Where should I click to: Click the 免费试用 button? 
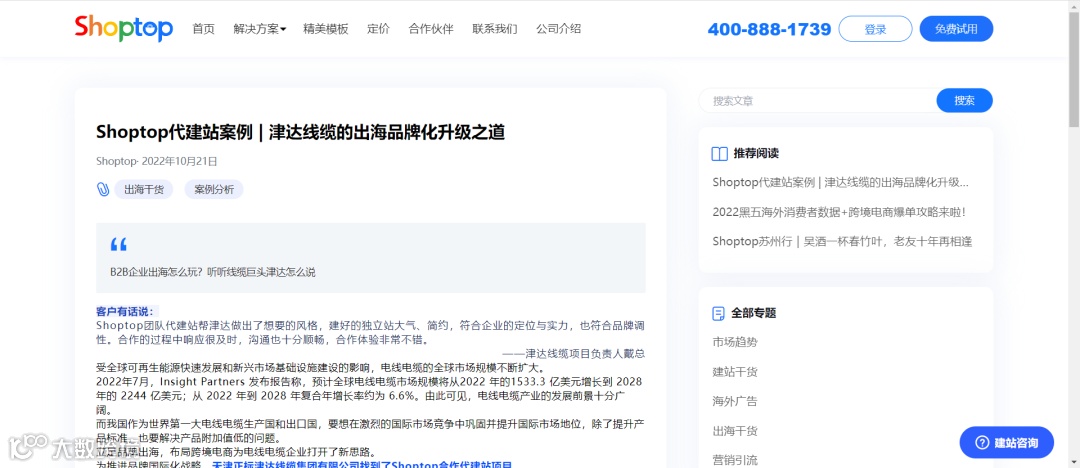956,29
